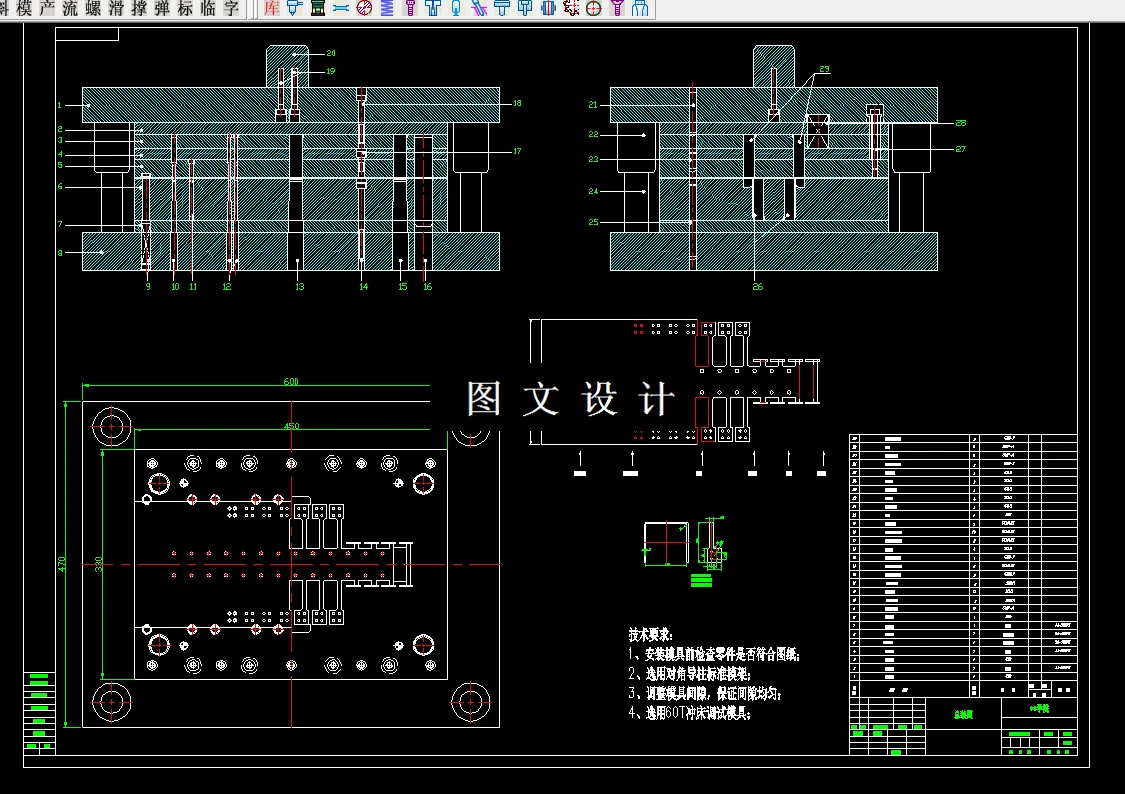Image resolution: width=1125 pixels, height=794 pixels.
Task: Select the blue fork-shaped icon at toolbar end
Action: point(640,9)
